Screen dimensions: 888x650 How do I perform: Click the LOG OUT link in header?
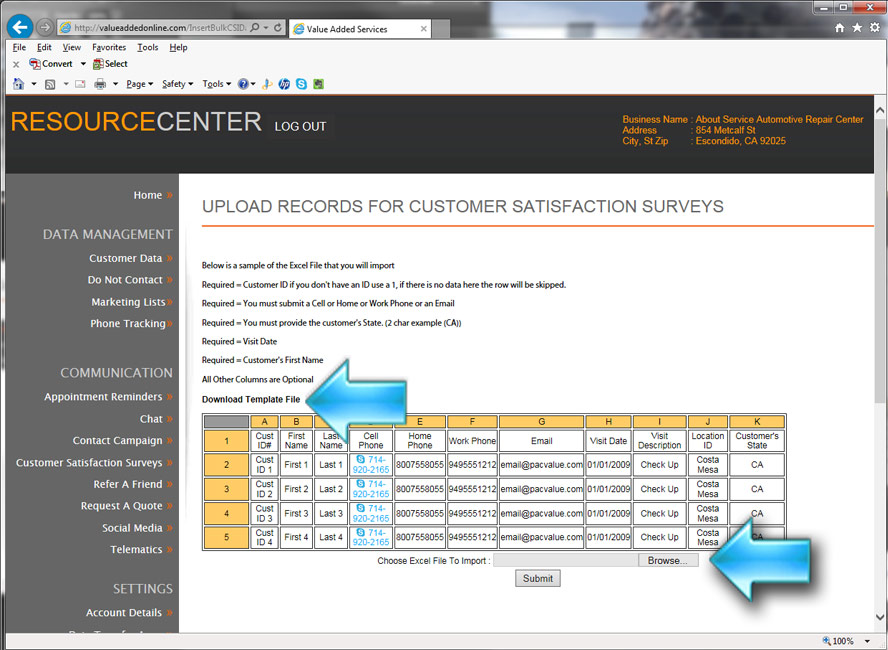(300, 127)
